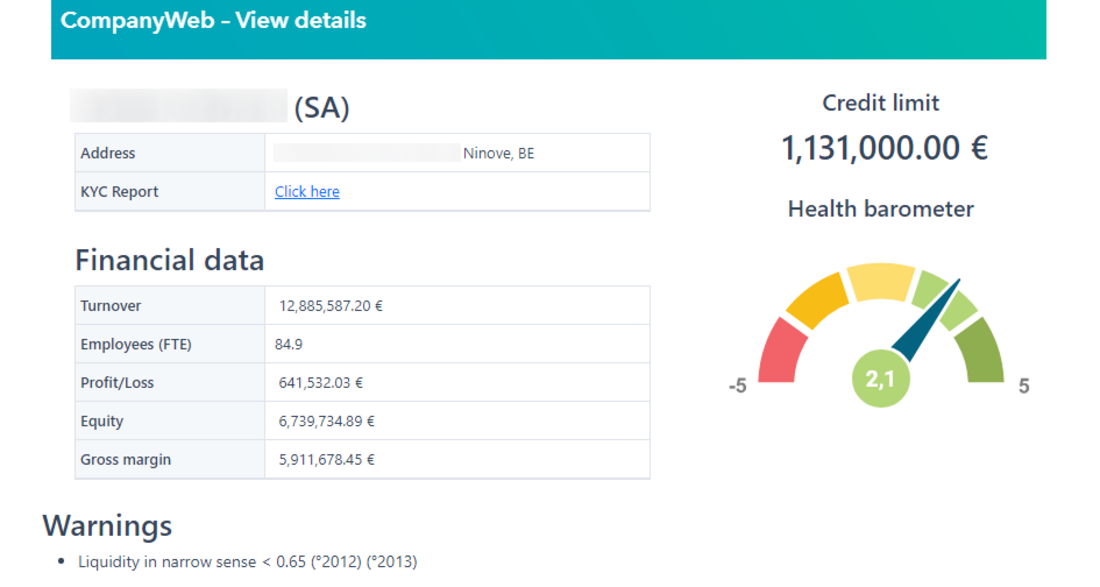This screenshot has width=1100, height=587.
Task: Click the Warnings section heading
Action: (x=107, y=526)
